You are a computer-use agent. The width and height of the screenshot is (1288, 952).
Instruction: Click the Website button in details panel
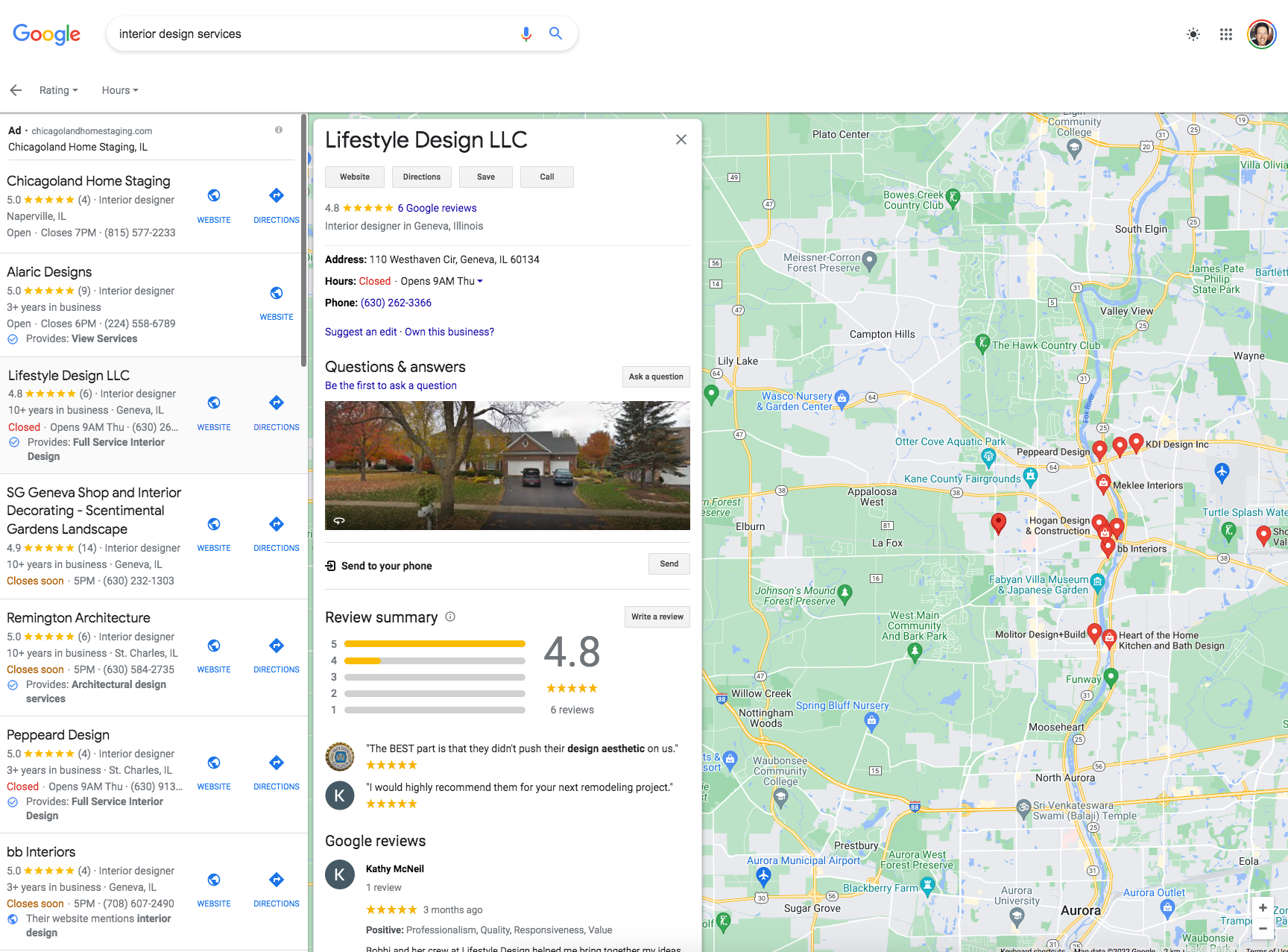(x=355, y=177)
